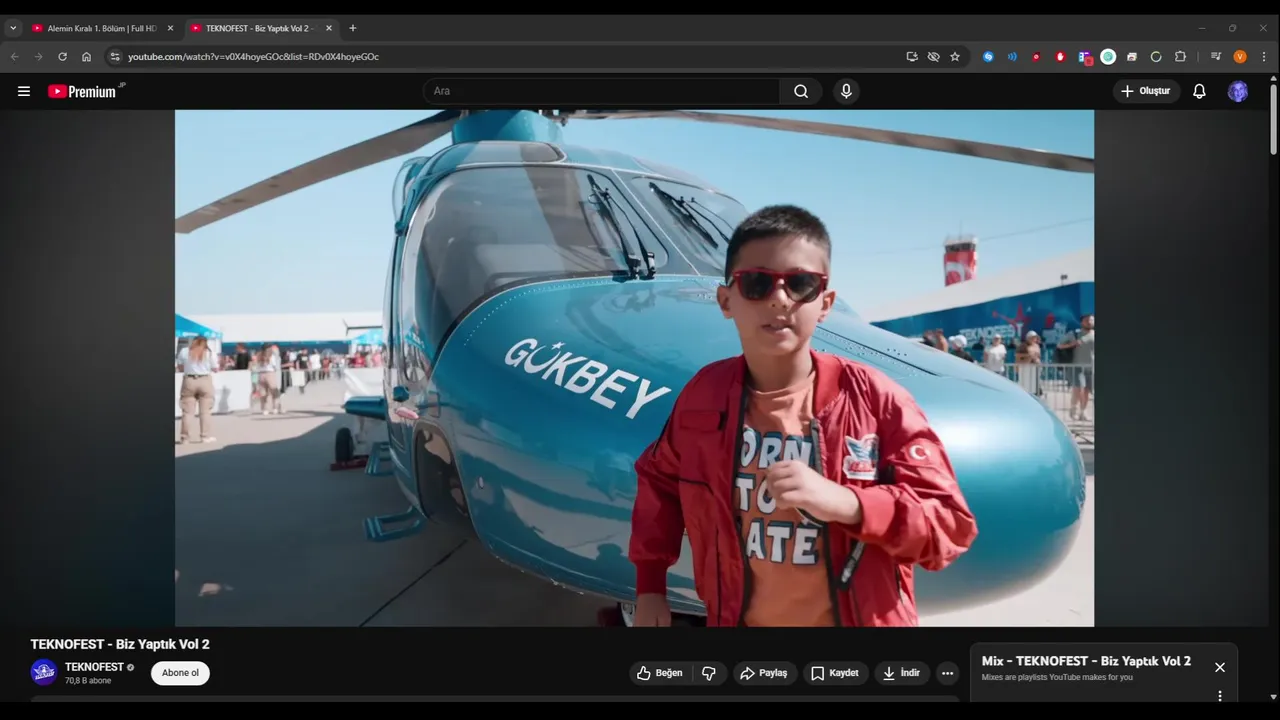
Task: Open the red hand blocker extension
Action: pos(1060,57)
